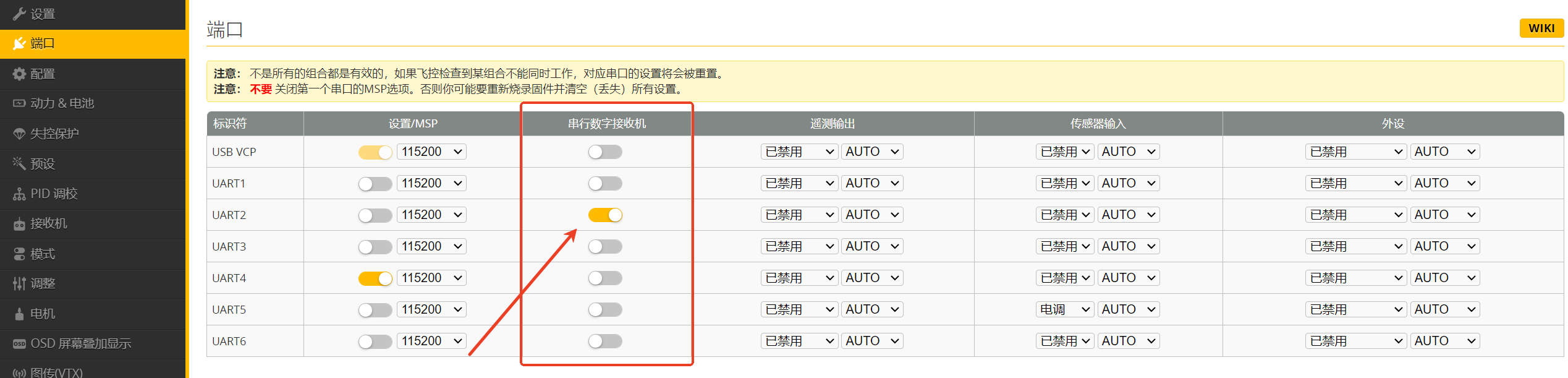Click the battery icon for 动力 & 电池
The image size is (1568, 378).
coord(19,103)
